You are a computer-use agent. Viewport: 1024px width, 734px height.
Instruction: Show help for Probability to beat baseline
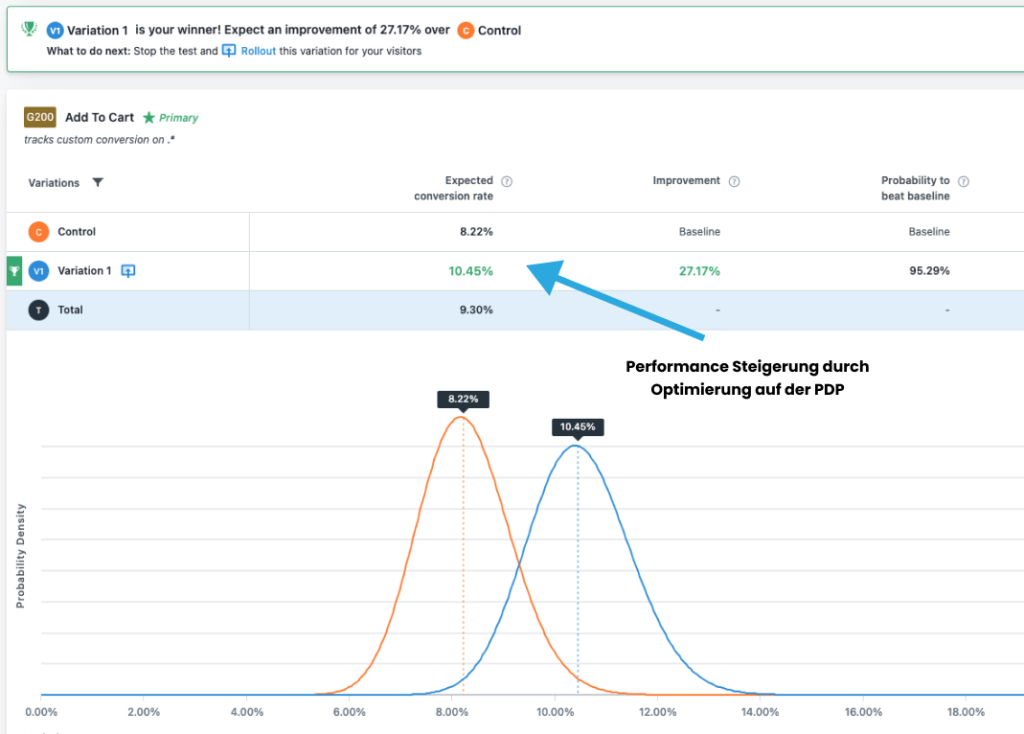[964, 182]
